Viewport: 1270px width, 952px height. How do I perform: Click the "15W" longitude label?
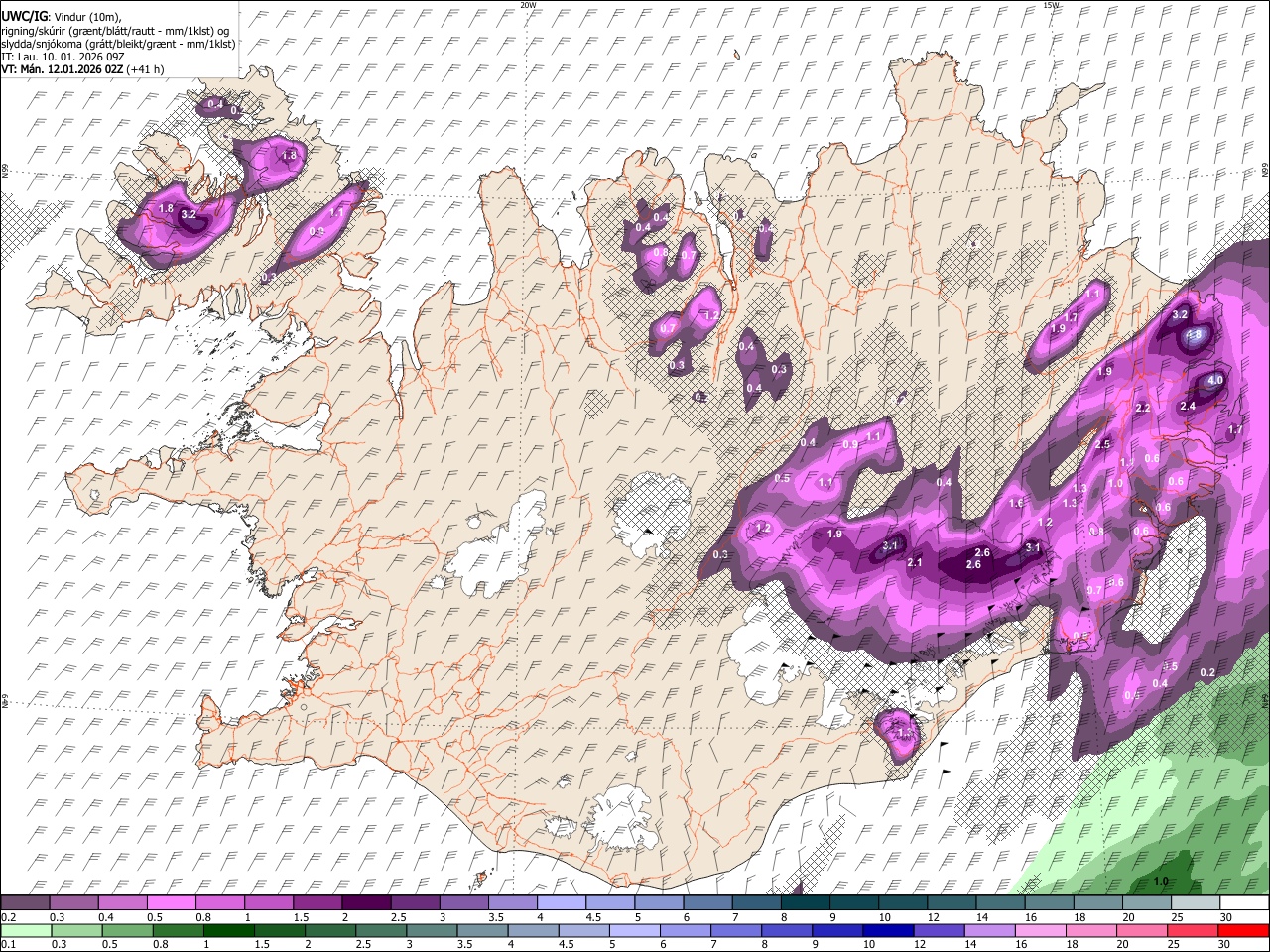[x=1051, y=5]
